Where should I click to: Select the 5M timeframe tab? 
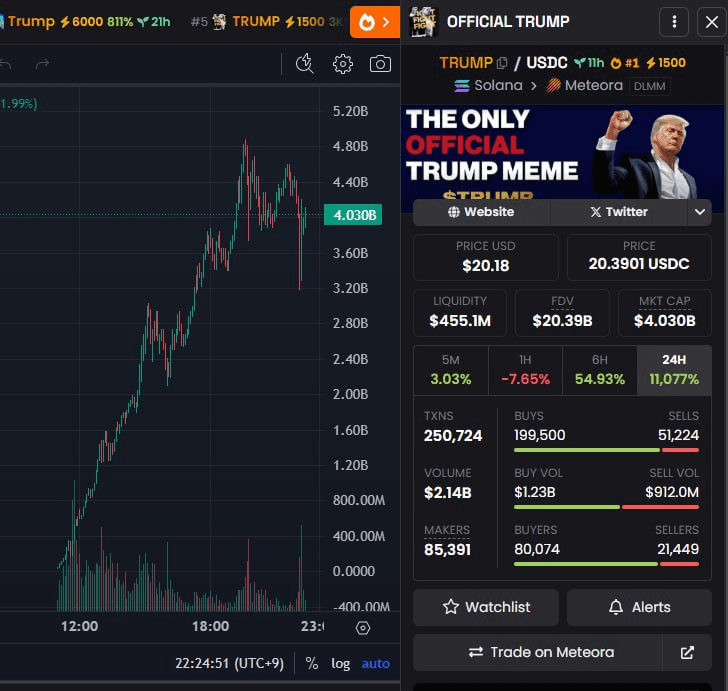click(450, 370)
